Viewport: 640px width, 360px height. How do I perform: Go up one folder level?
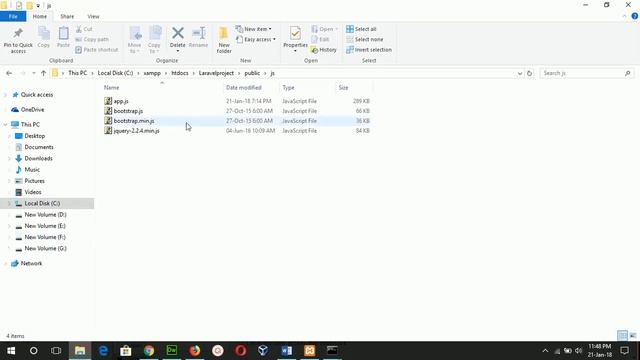[x=43, y=73]
